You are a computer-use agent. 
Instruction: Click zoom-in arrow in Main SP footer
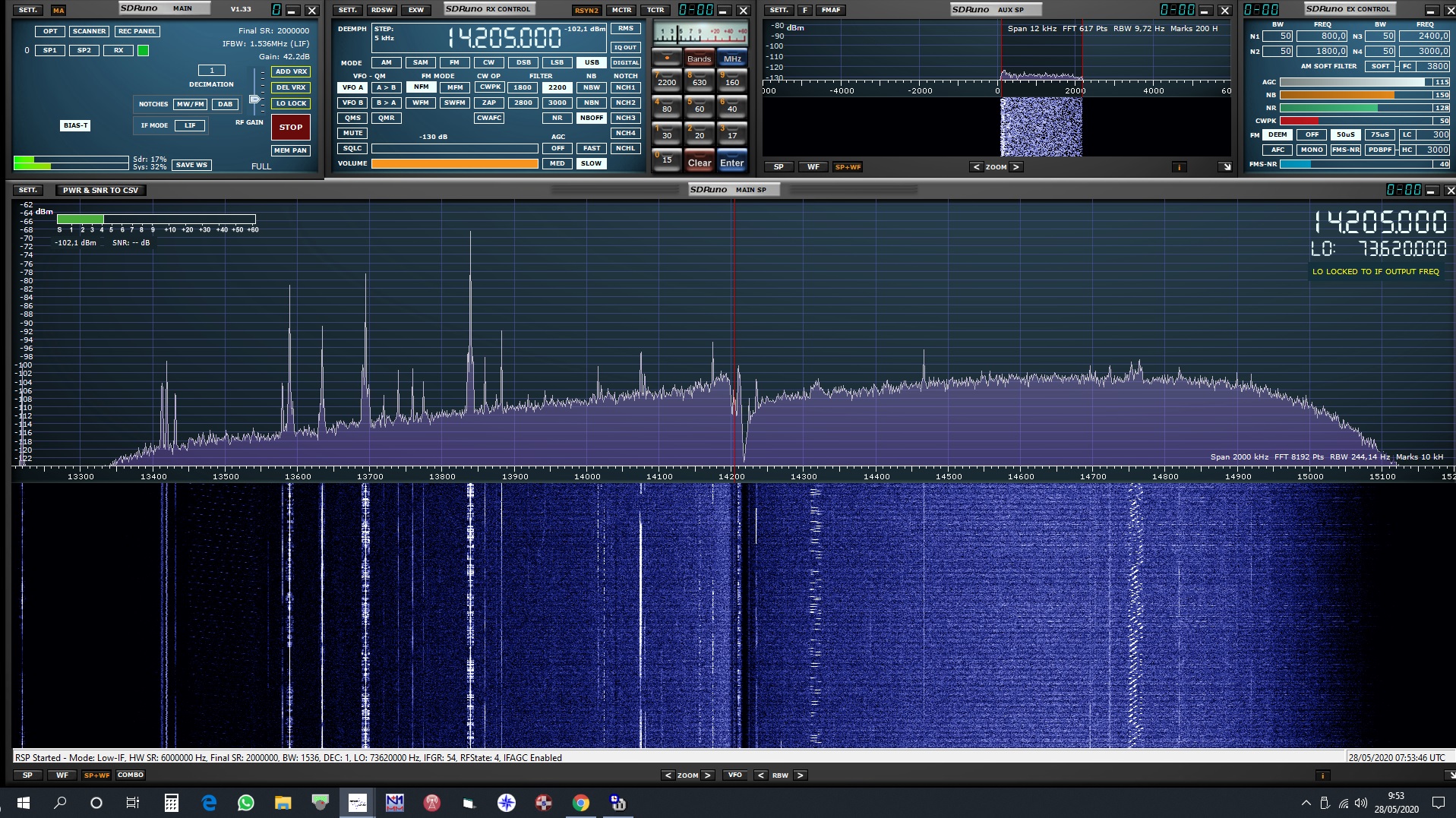708,775
